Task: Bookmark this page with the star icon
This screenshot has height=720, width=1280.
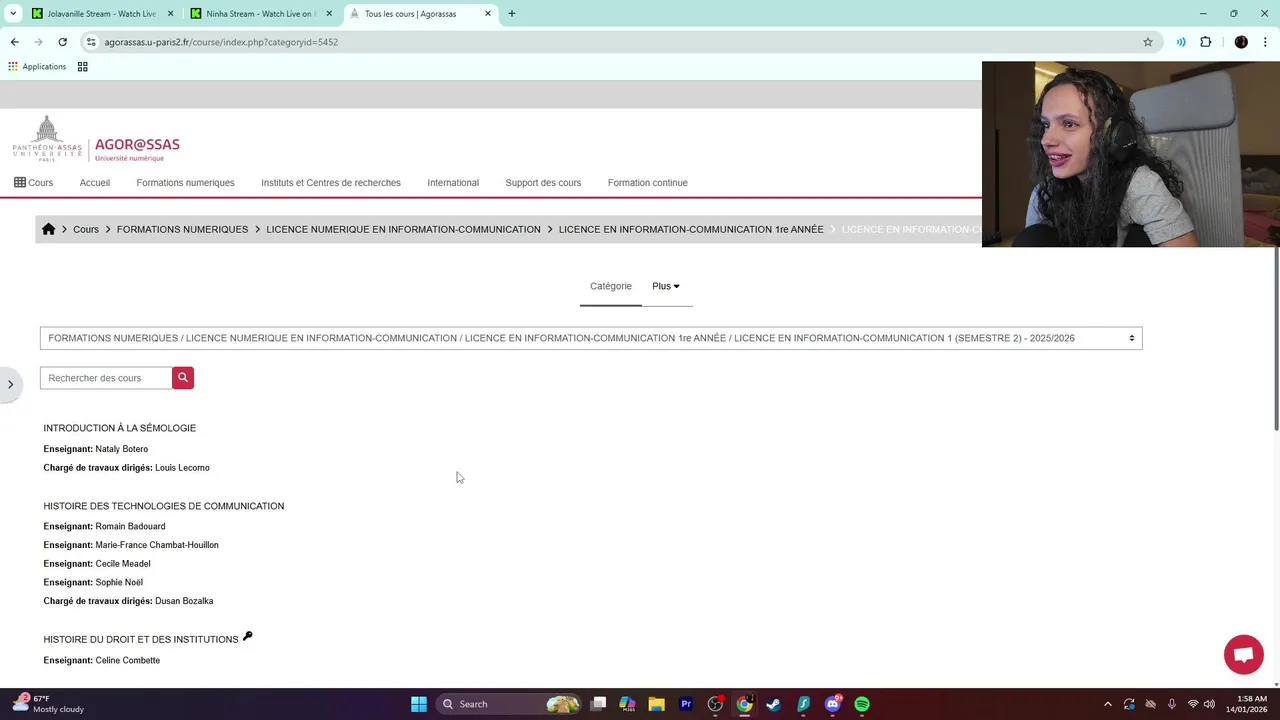Action: 1148,42
